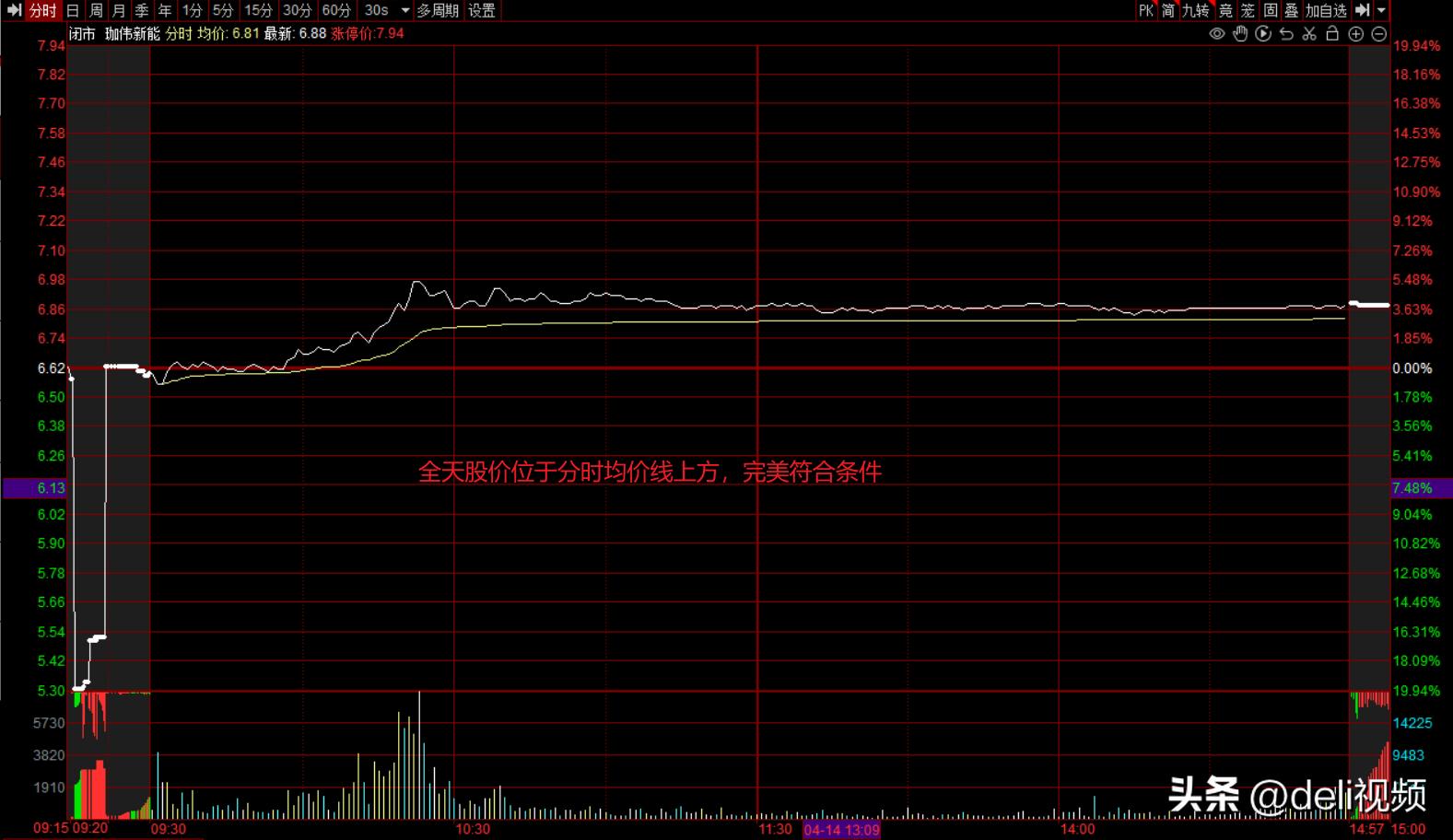The image size is (1453, 840).
Task: Click the highlighted 6.13 price marker
Action: click(x=34, y=488)
